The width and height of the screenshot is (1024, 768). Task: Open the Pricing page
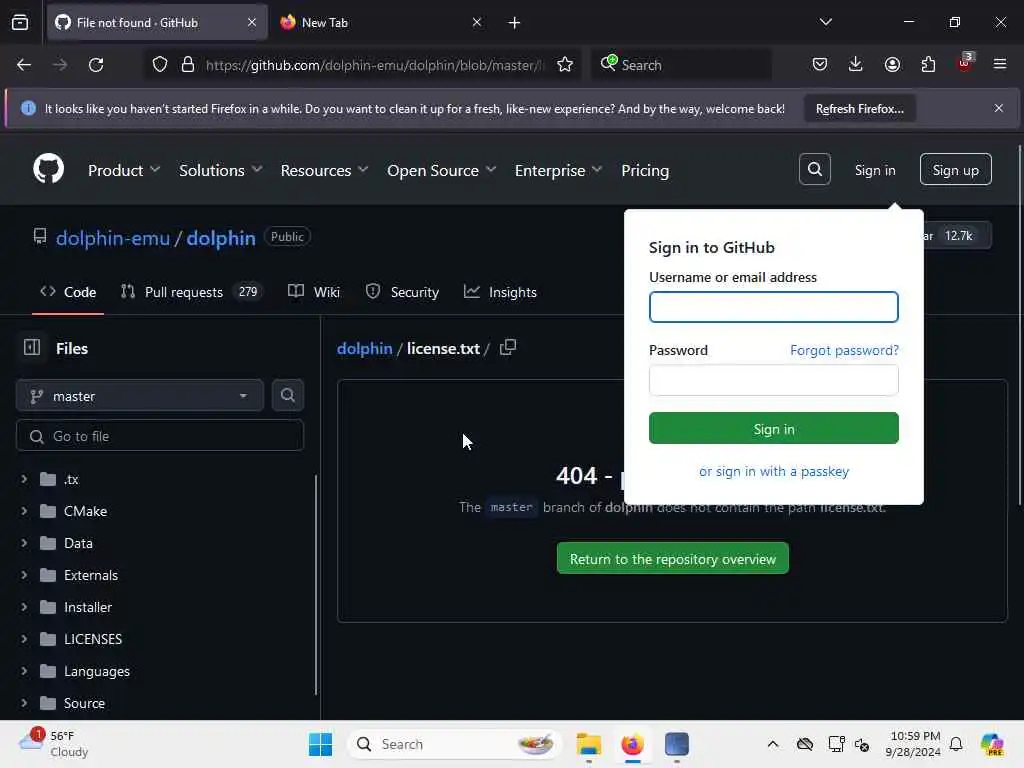(645, 170)
